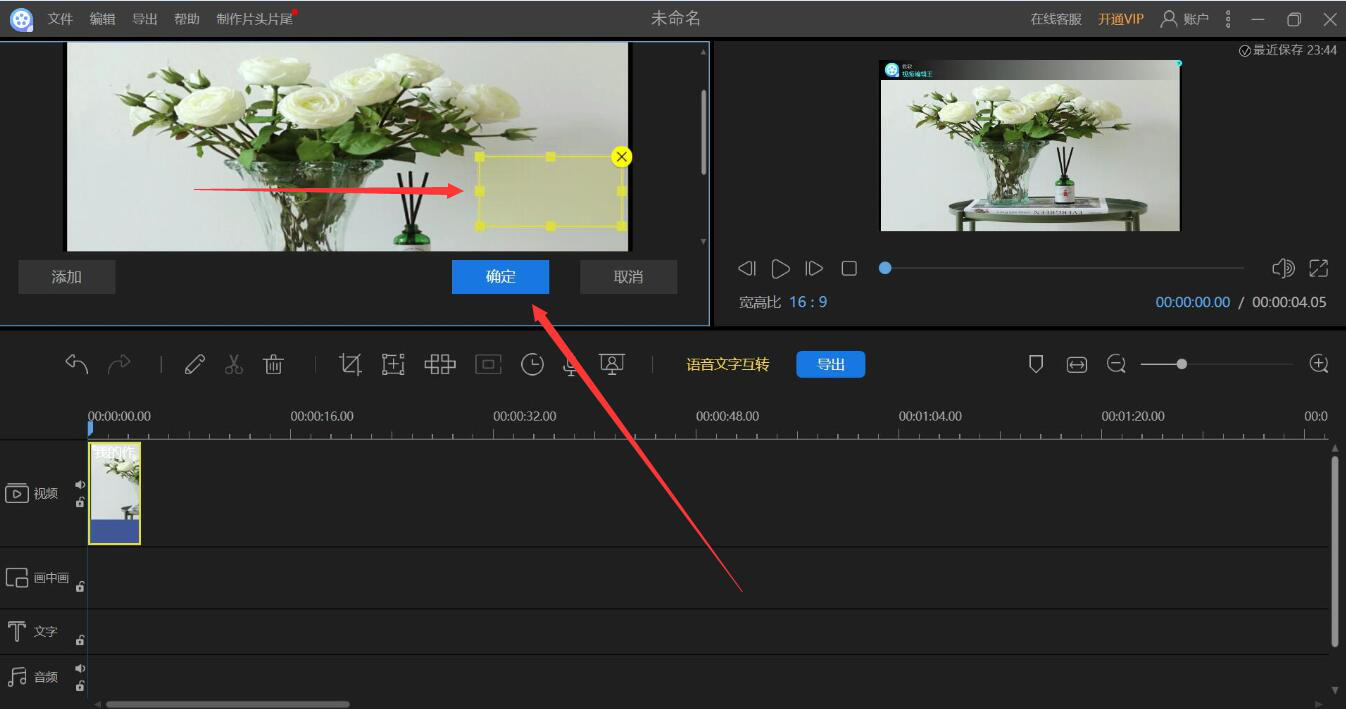Click the 开通VIP link

point(1121,19)
